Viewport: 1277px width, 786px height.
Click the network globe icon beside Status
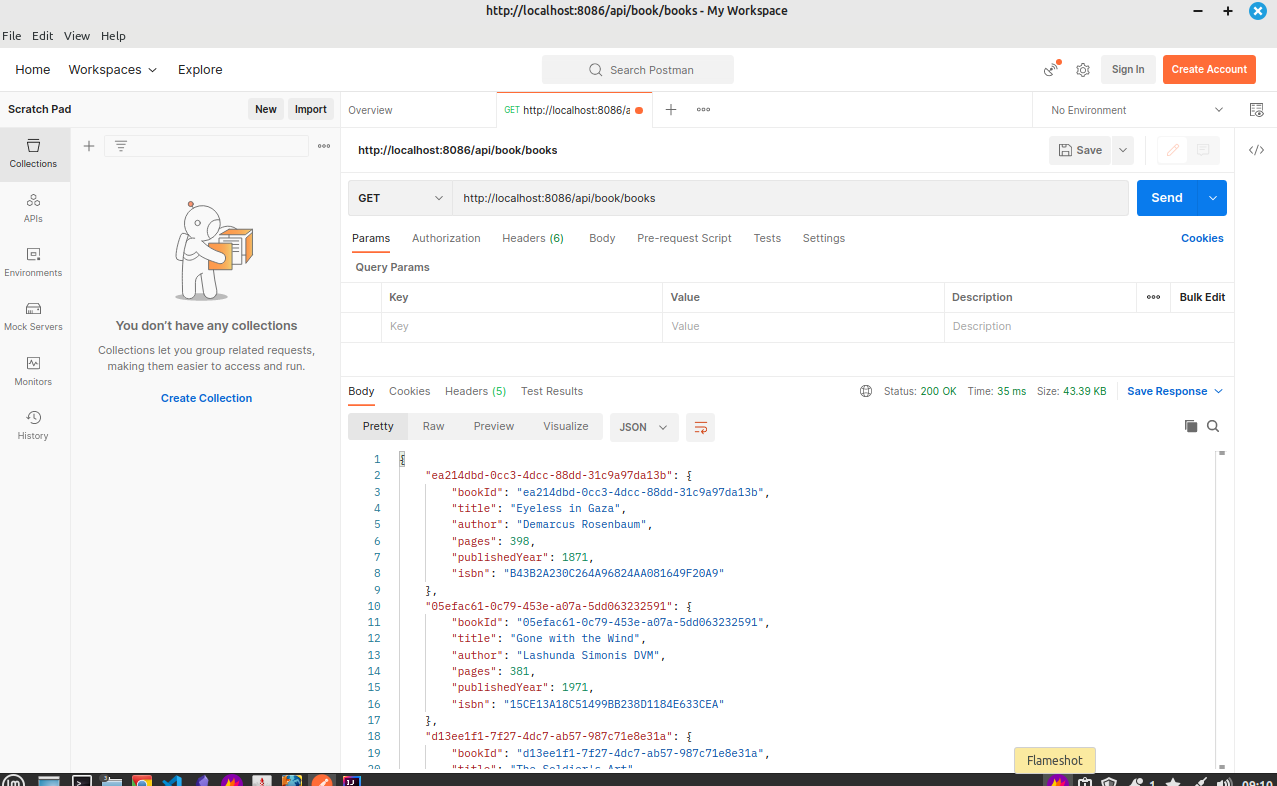coord(866,391)
